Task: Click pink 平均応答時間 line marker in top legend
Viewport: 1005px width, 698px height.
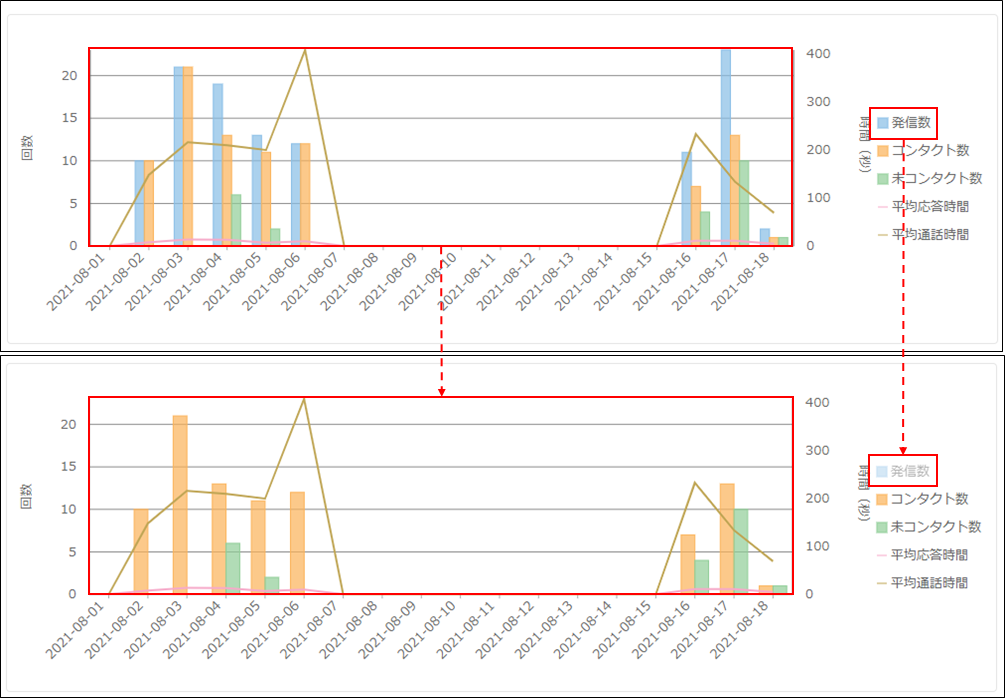Action: coord(883,207)
